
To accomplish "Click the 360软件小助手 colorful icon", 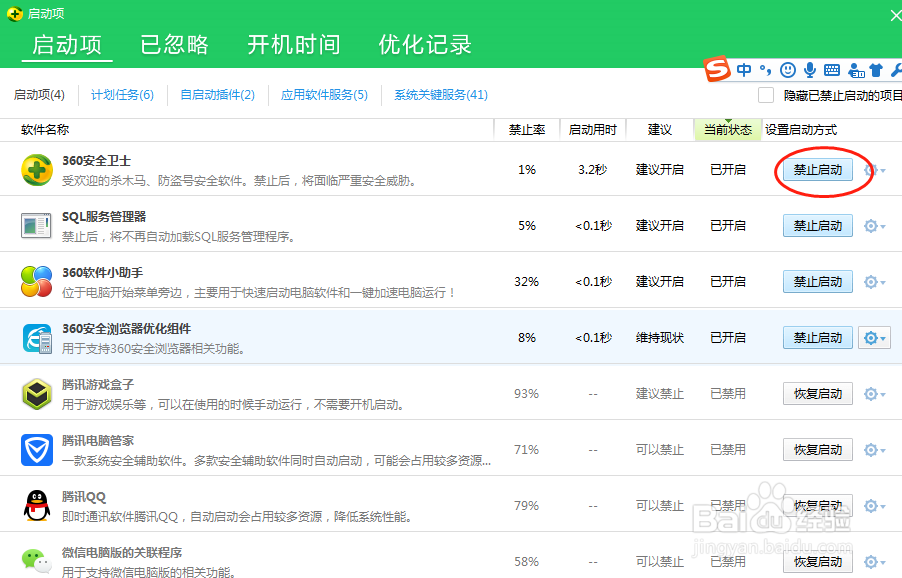I will pos(36,281).
